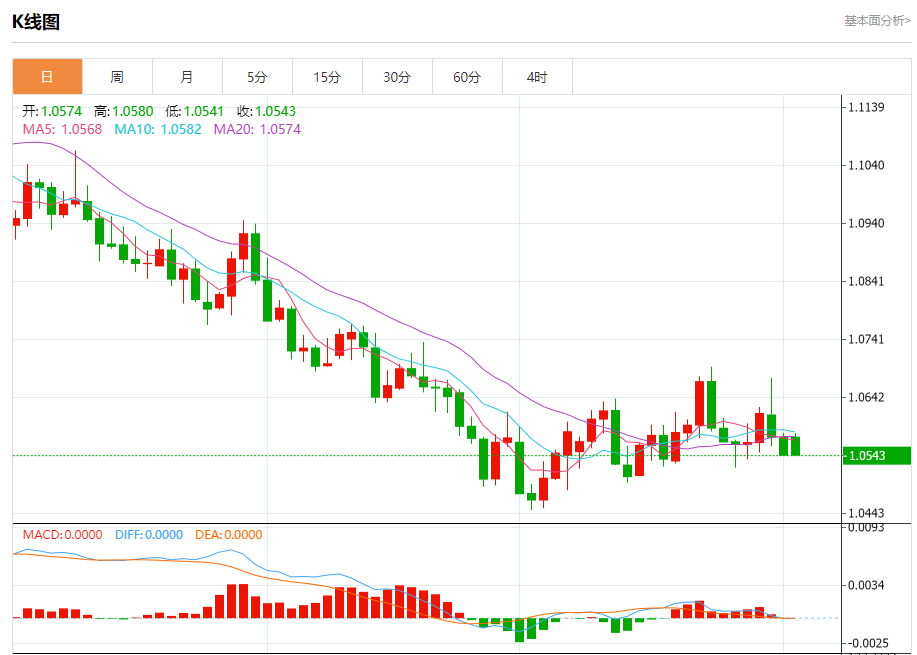Click the MA5: 1.0568 label
Viewport: 917px width, 655px height.
[62, 129]
